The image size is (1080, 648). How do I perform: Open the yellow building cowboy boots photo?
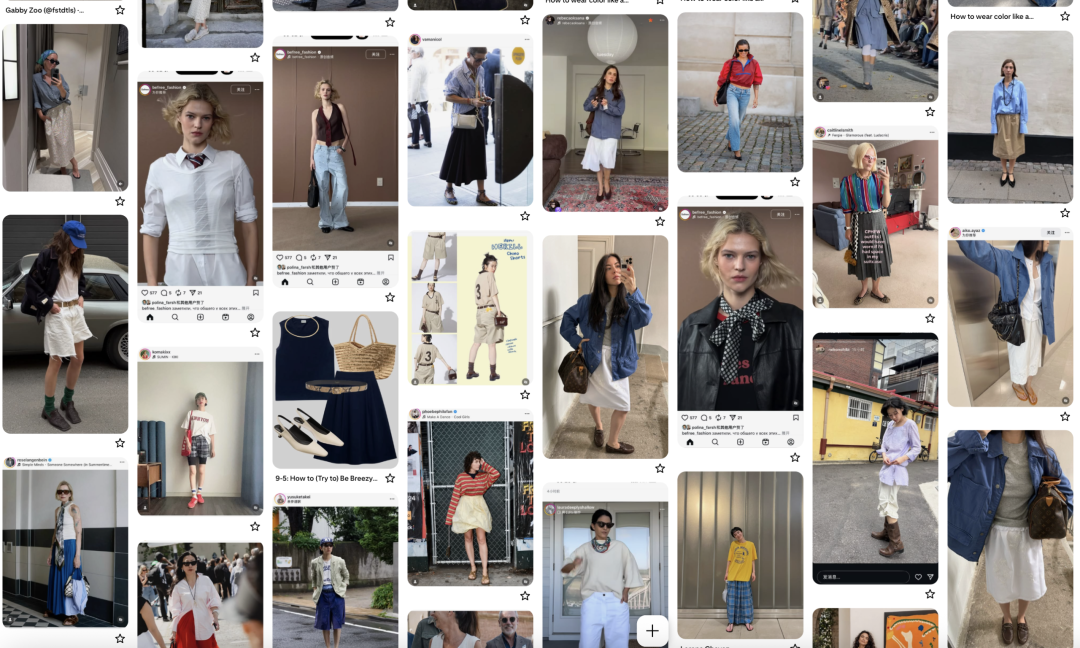(x=875, y=458)
